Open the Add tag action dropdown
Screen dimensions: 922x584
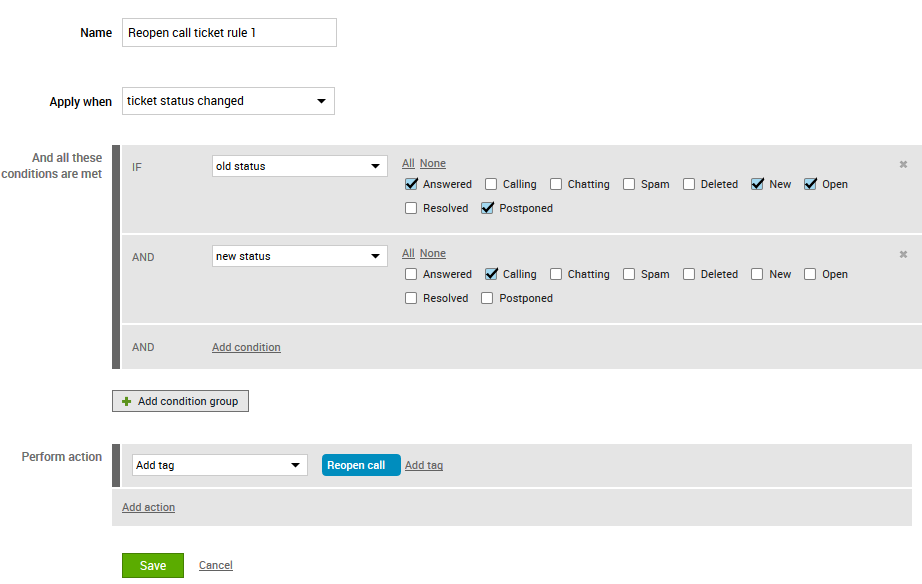click(219, 465)
